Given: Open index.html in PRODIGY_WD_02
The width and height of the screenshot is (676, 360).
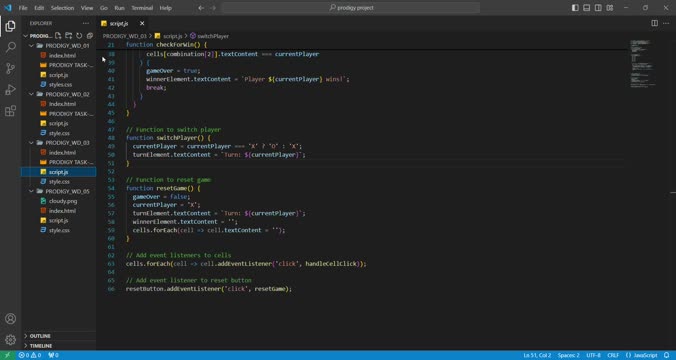Looking at the screenshot, I should (x=62, y=104).
